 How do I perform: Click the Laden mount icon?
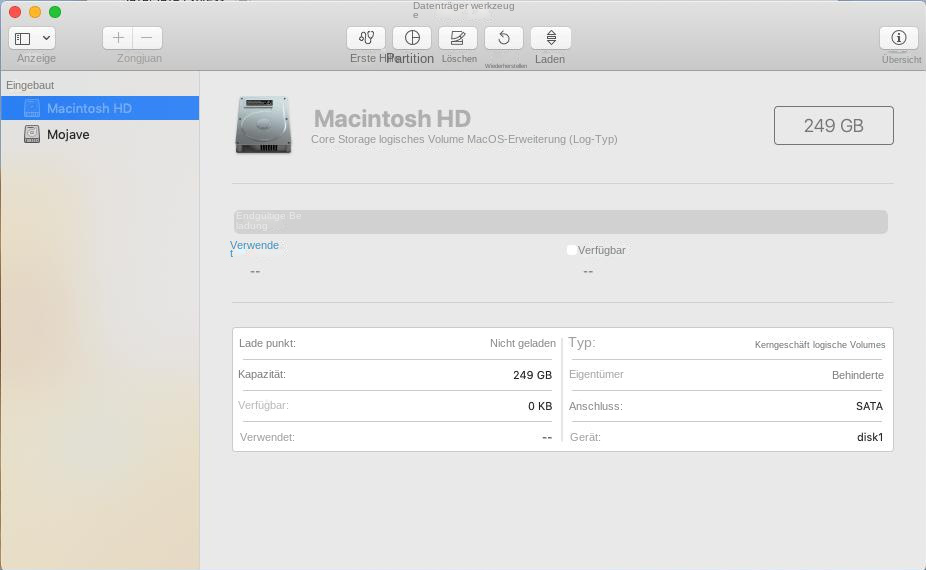(550, 38)
